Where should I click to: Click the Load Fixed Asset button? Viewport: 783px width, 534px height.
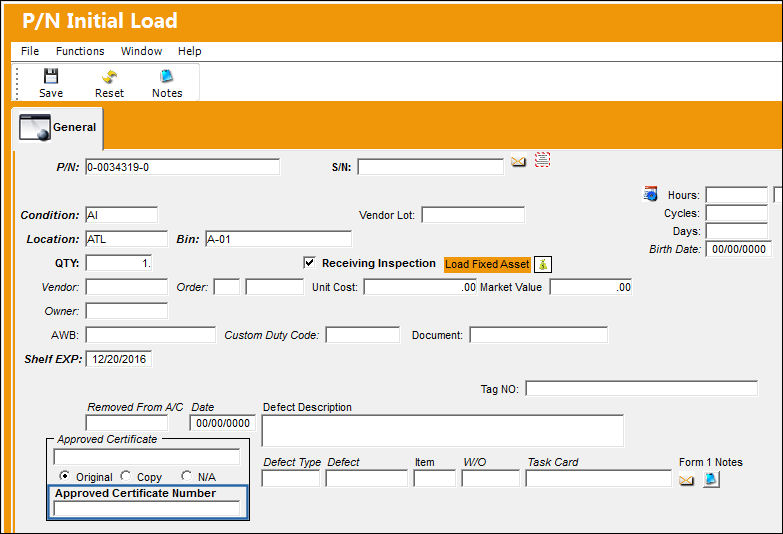[x=487, y=264]
